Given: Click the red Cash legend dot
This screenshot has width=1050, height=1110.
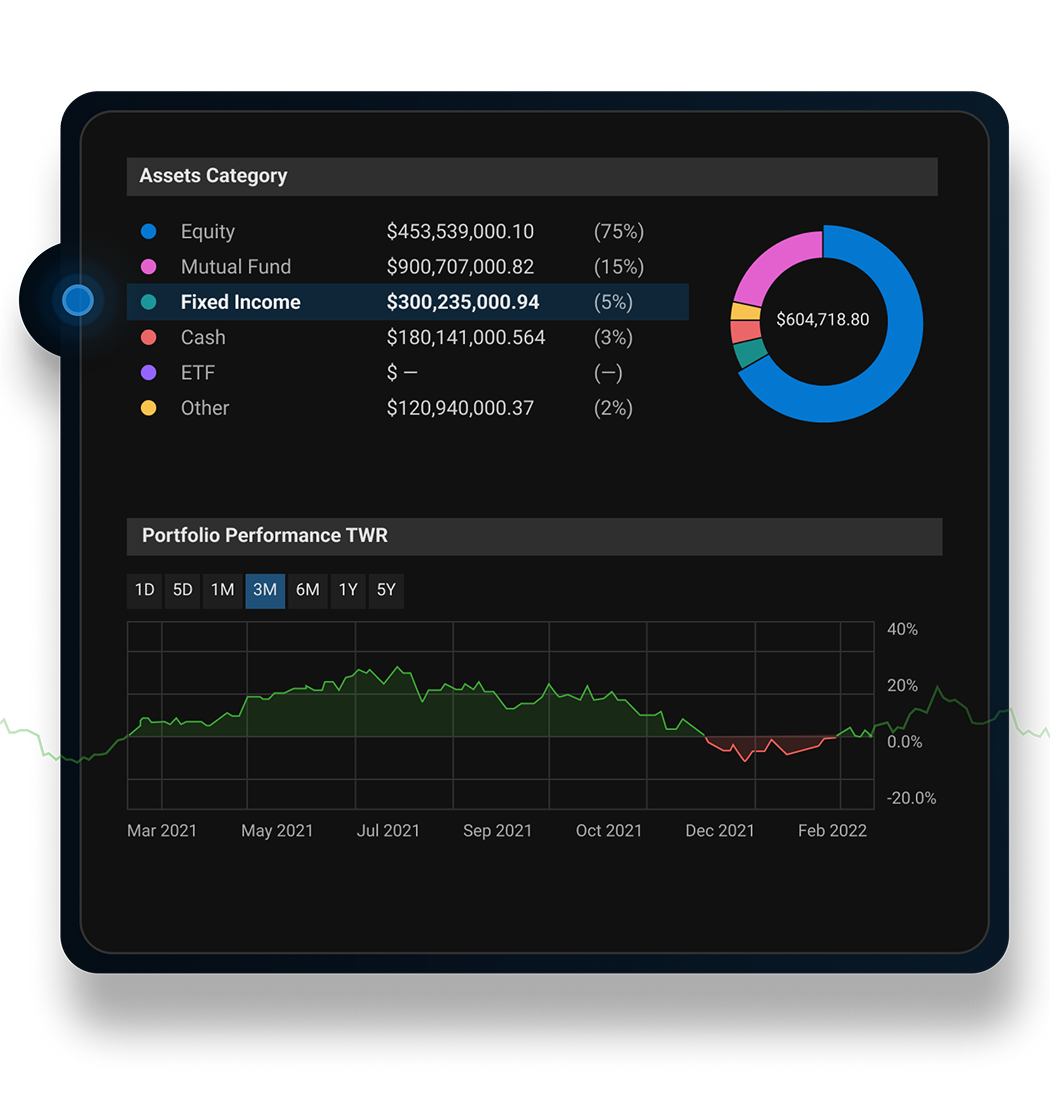Looking at the screenshot, I should pyautogui.click(x=150, y=337).
